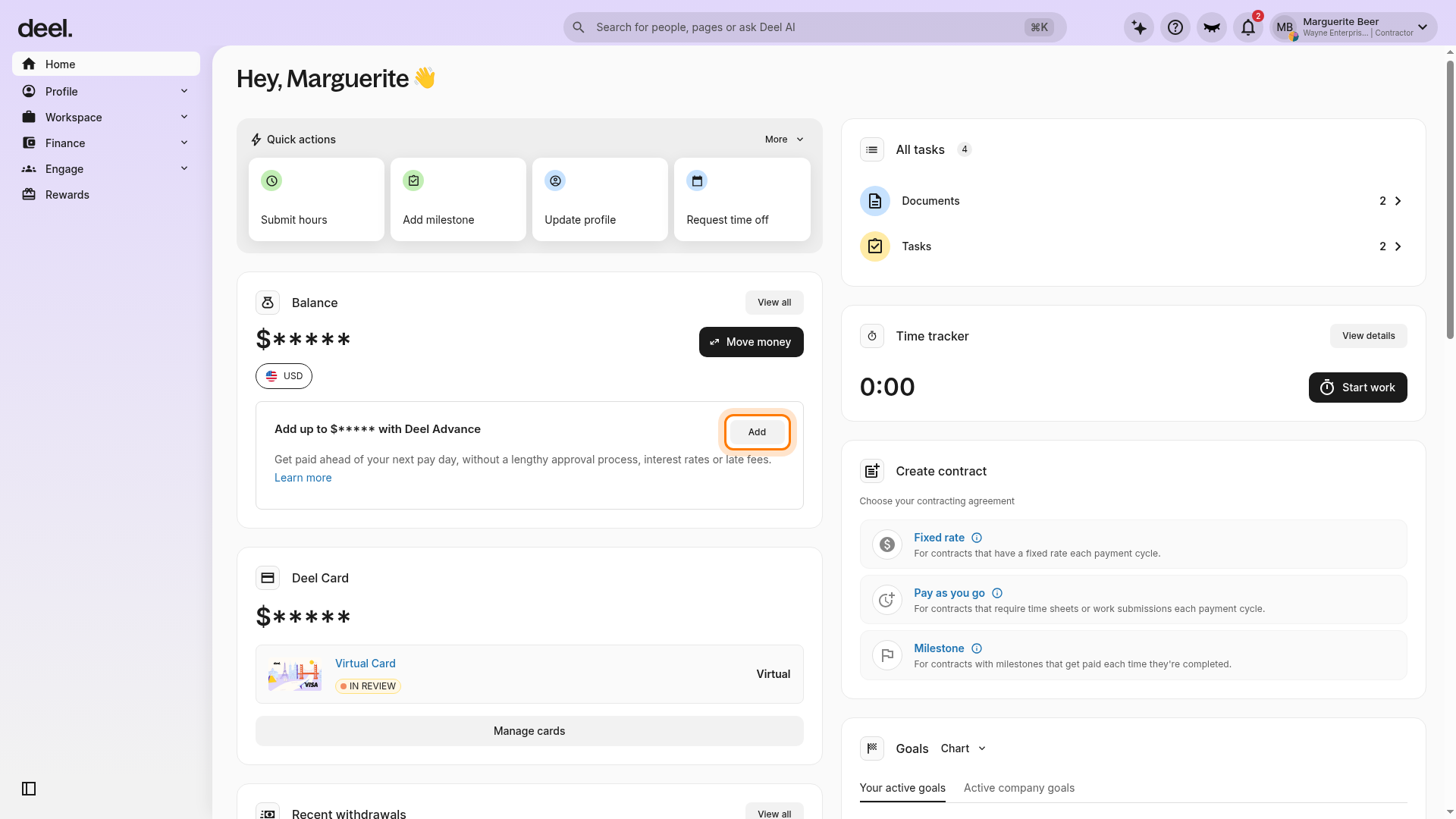Click the 0:00 time tracker value
The image size is (1456, 819).
coord(887,387)
